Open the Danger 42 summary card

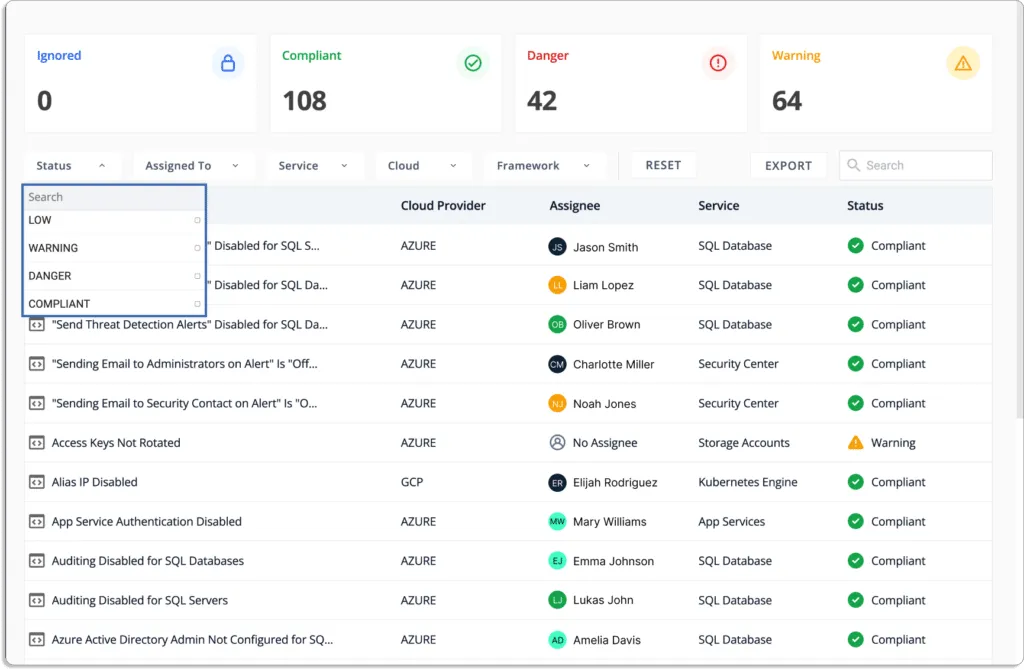(x=630, y=84)
